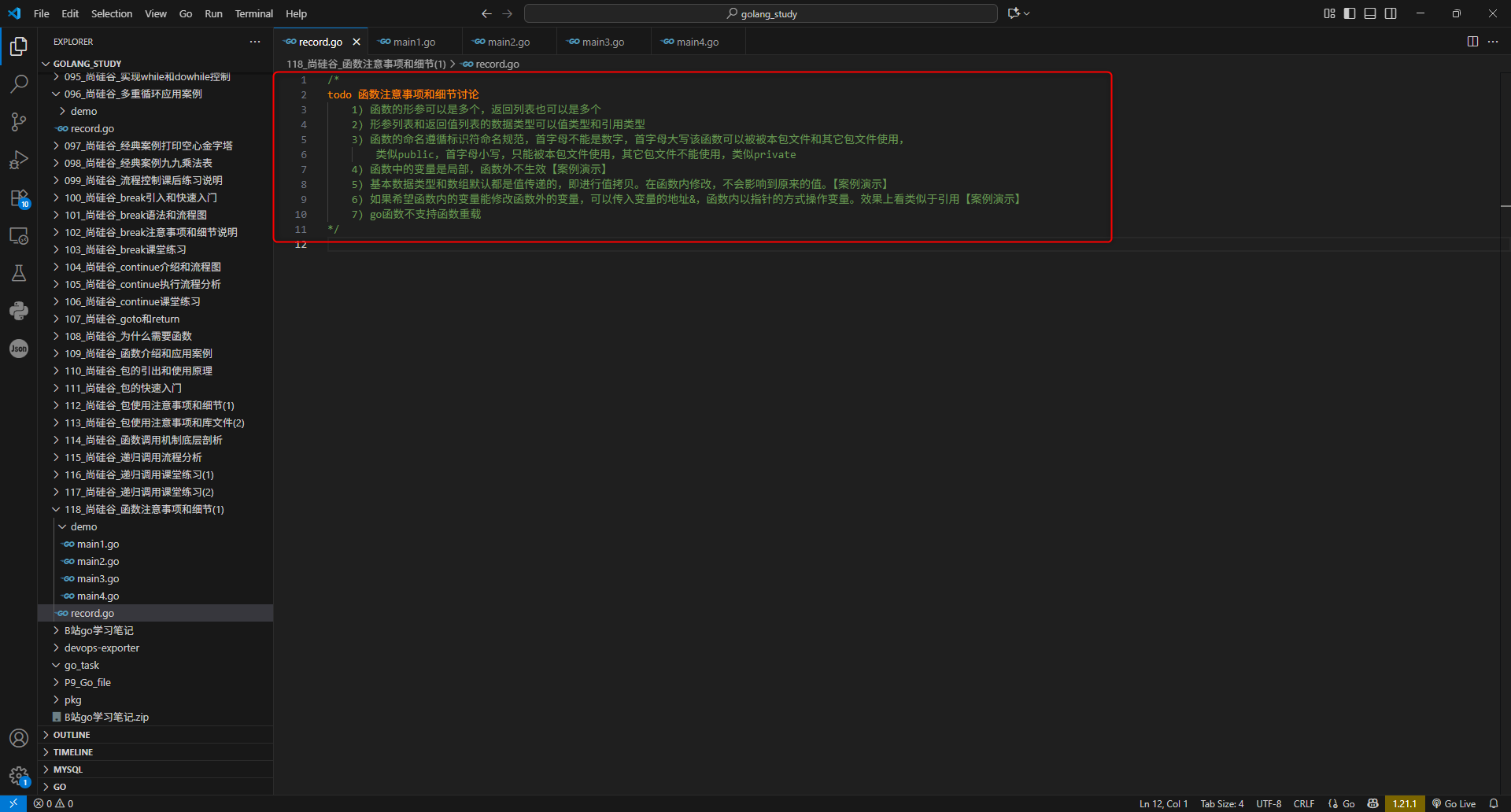Screen dimensions: 1511x812
Task: Open the File menu
Action: click(x=42, y=13)
